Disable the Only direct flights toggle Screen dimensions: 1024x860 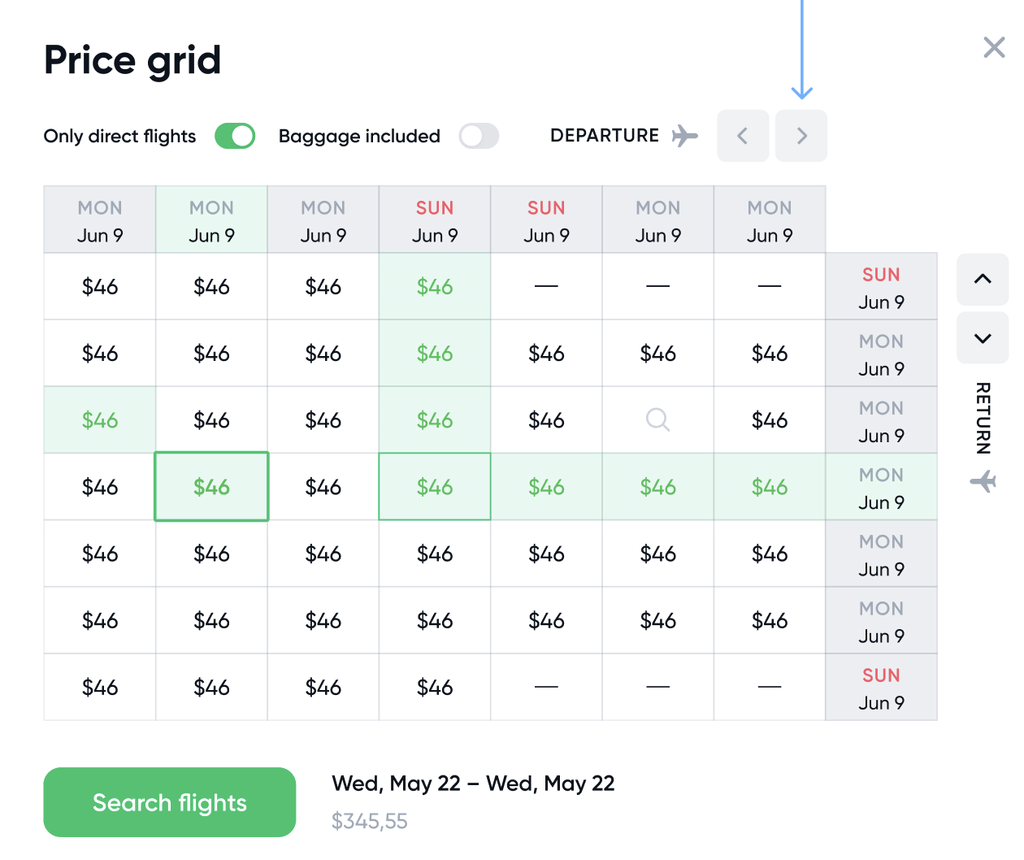pyautogui.click(x=235, y=136)
